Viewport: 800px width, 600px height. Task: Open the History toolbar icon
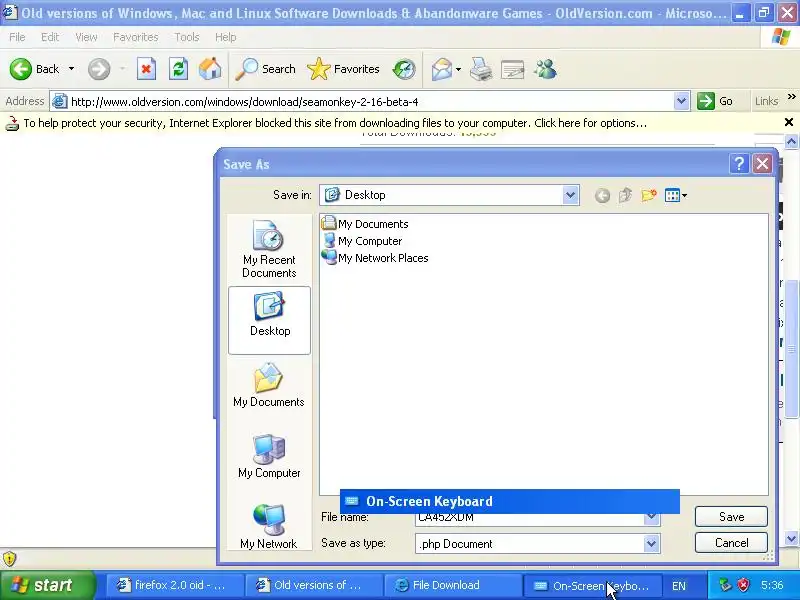pyautogui.click(x=404, y=69)
